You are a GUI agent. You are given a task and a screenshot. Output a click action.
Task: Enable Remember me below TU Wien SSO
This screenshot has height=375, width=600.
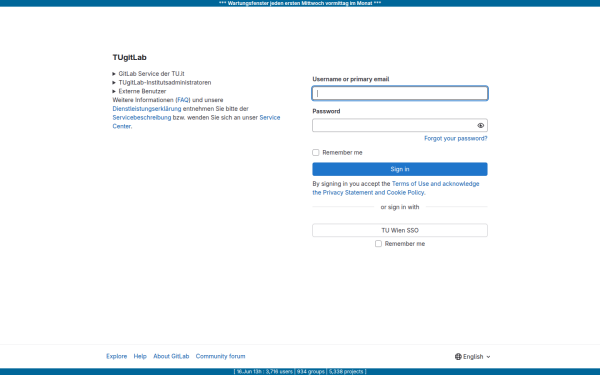coord(378,244)
